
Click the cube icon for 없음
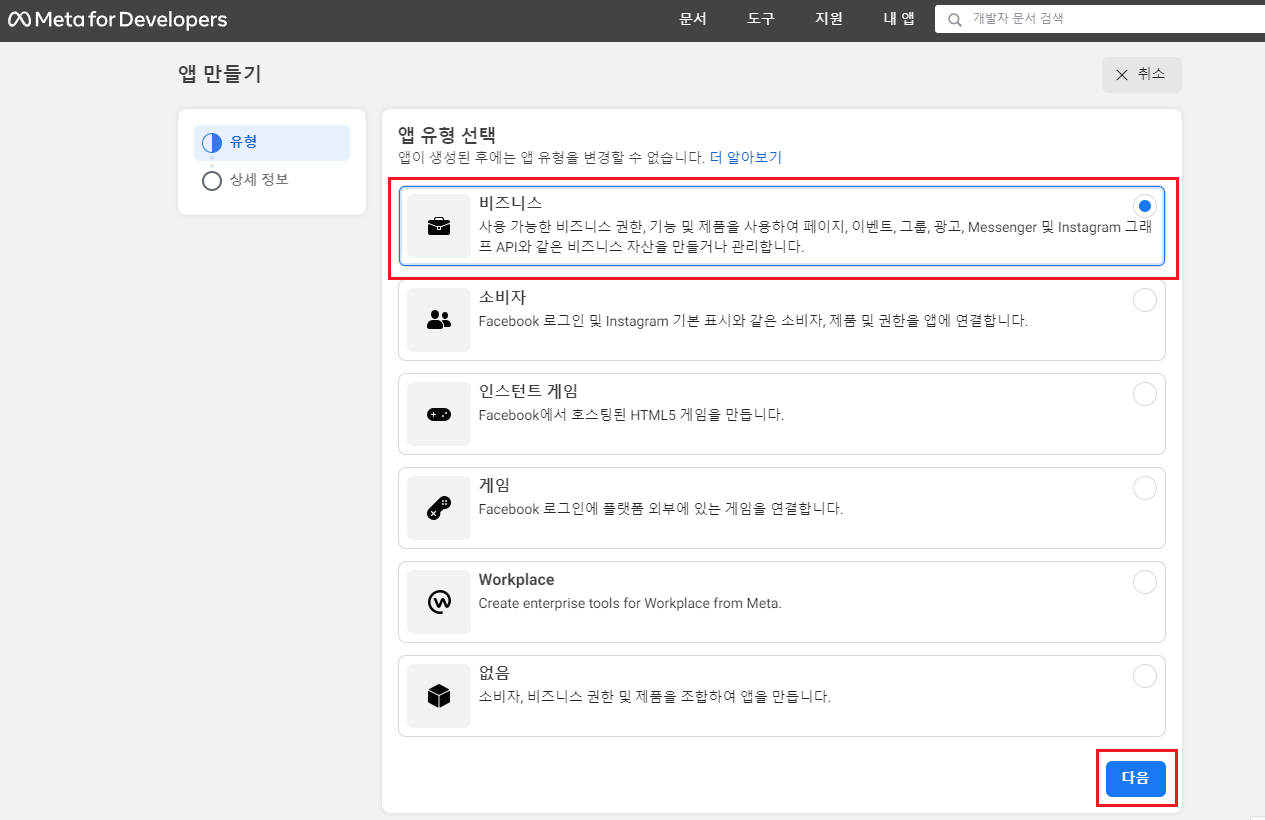pyautogui.click(x=439, y=696)
